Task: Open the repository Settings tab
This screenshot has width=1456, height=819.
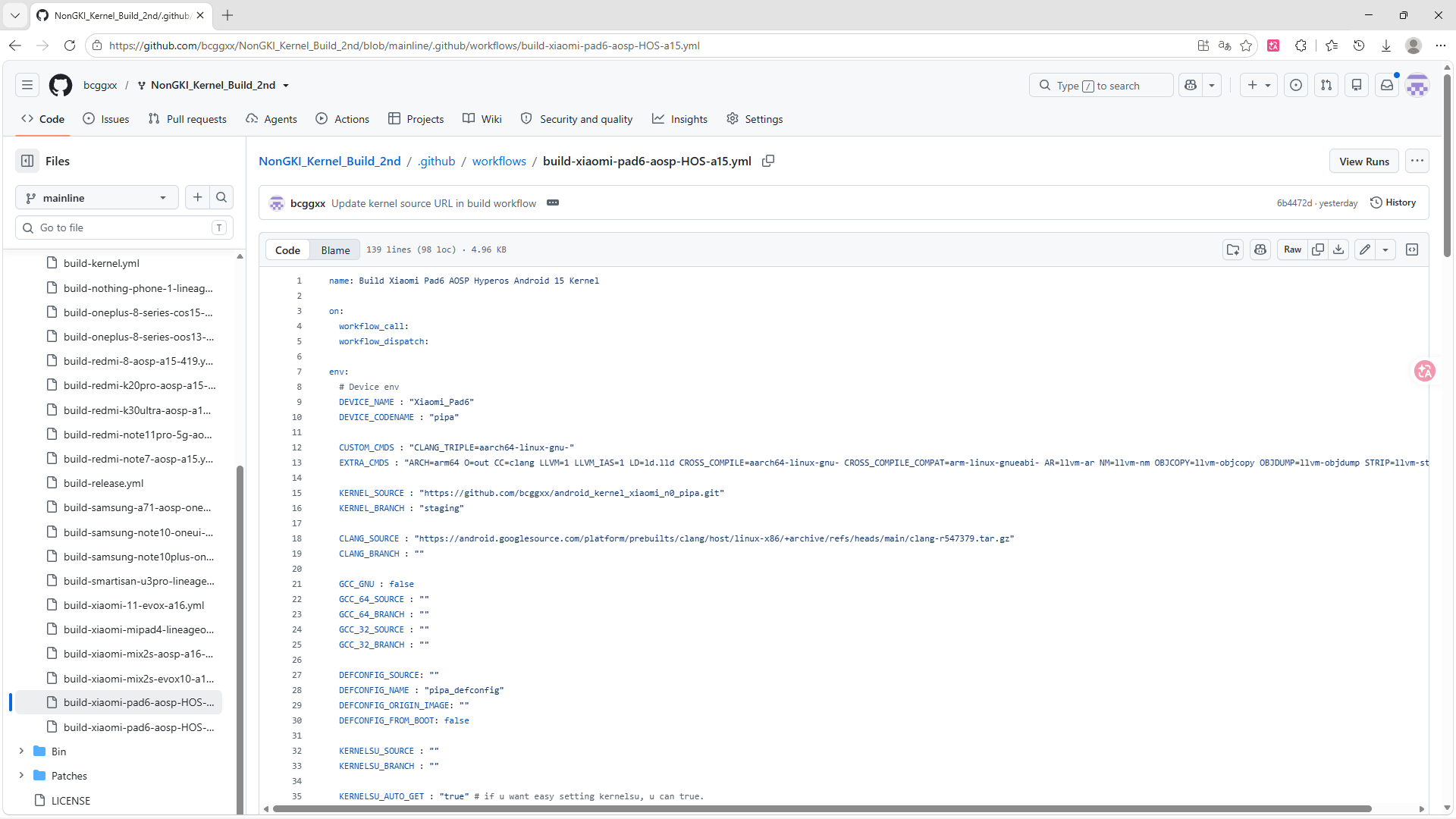Action: (x=755, y=119)
